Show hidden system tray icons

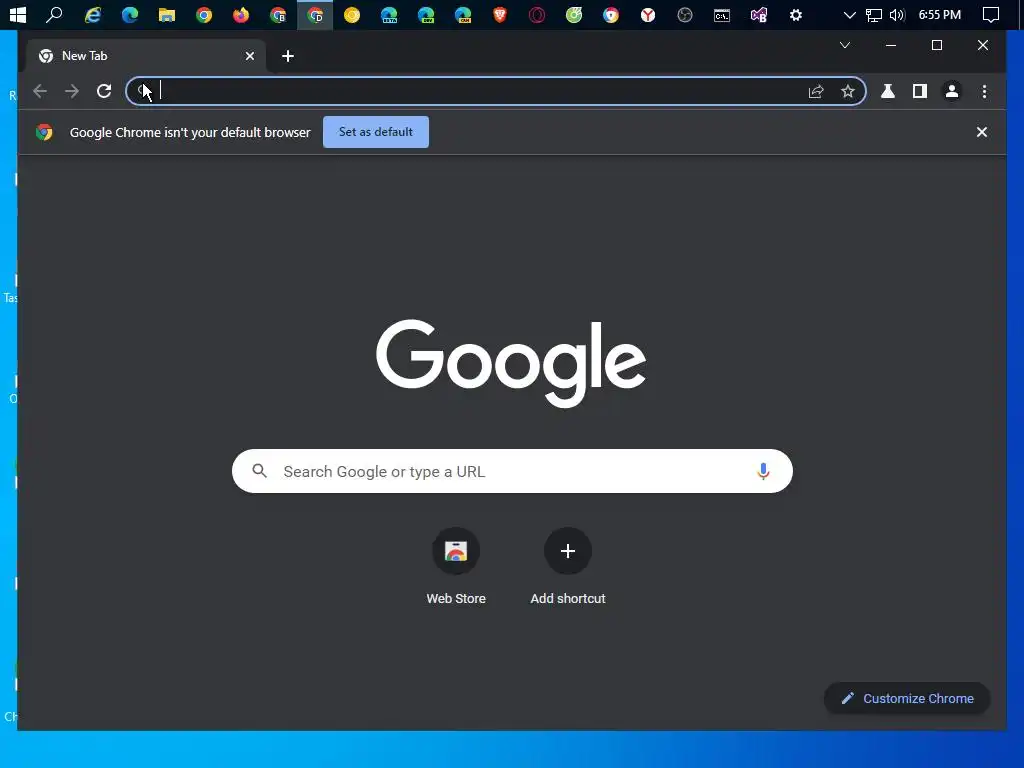tap(849, 14)
